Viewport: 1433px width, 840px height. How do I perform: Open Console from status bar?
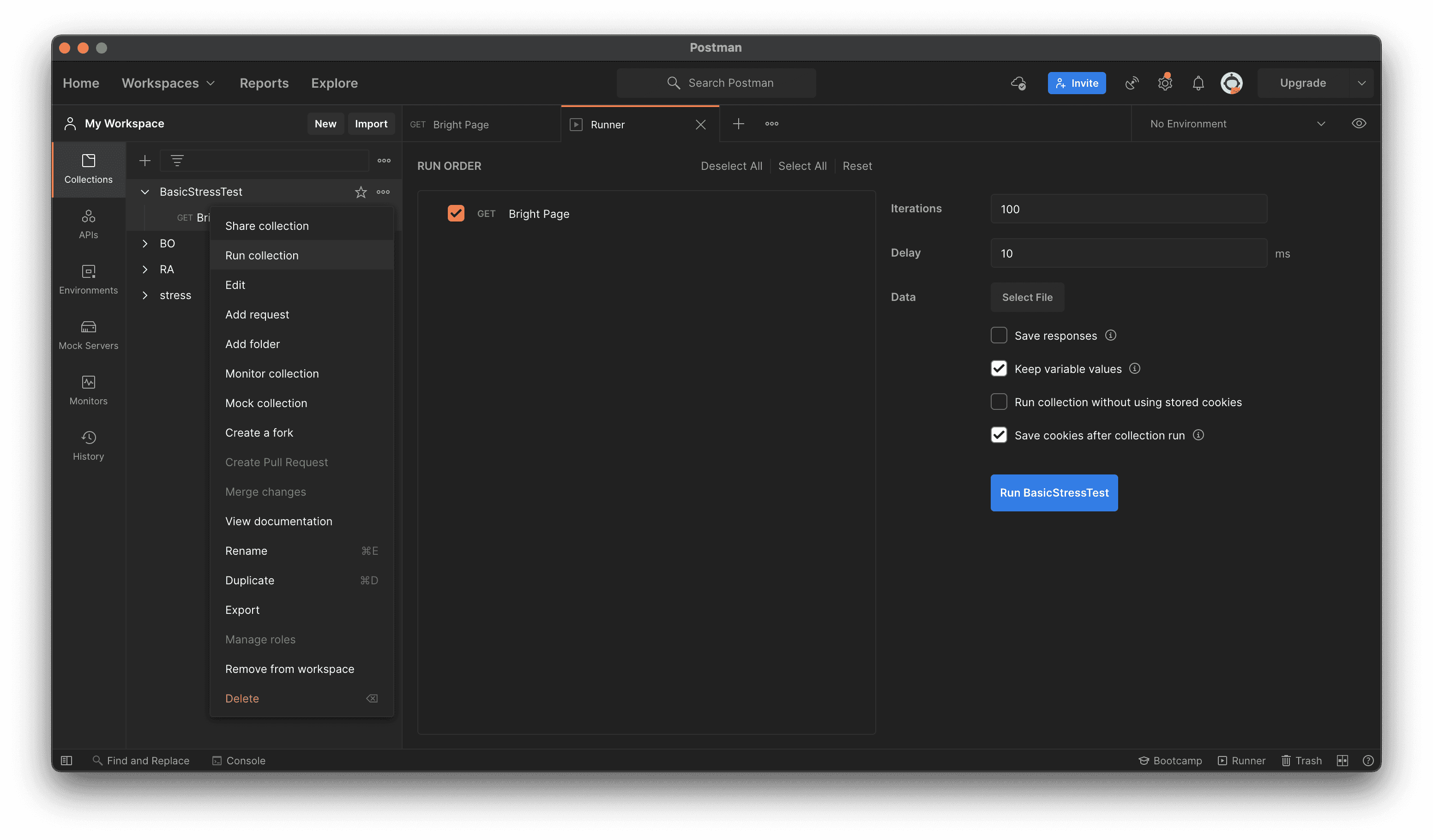[239, 761]
